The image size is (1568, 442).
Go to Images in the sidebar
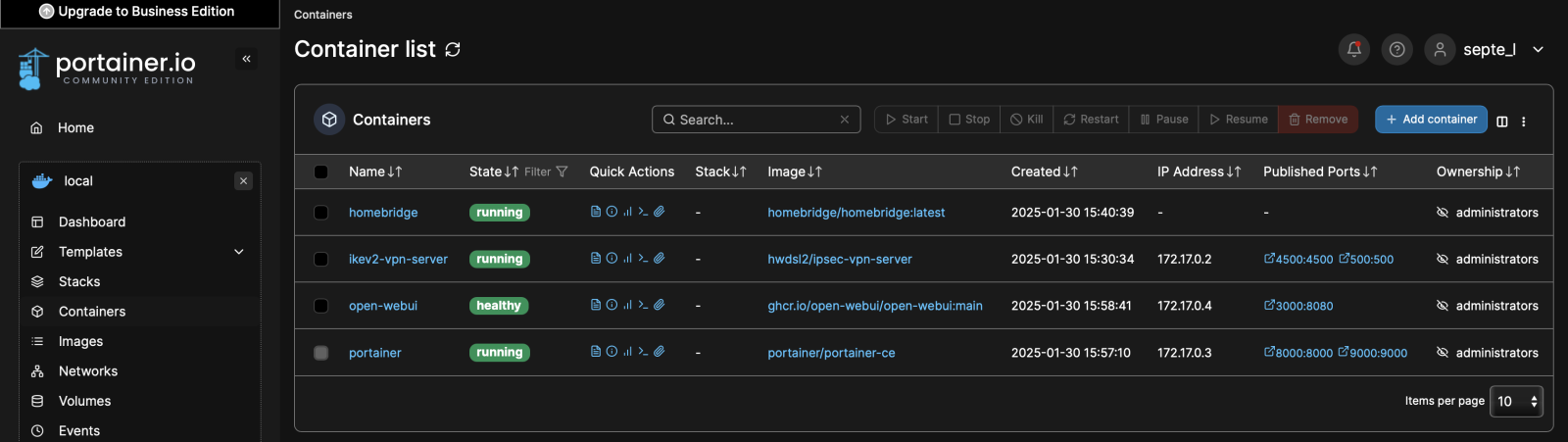[x=80, y=341]
